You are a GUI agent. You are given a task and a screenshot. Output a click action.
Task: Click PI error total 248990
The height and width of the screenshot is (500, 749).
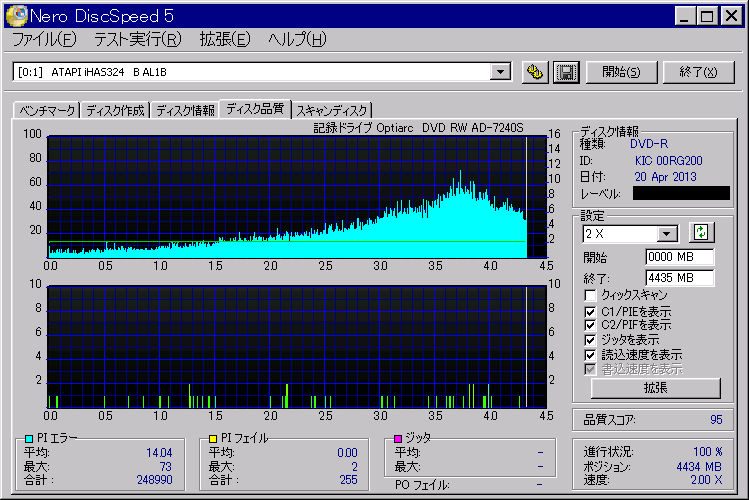pos(154,479)
